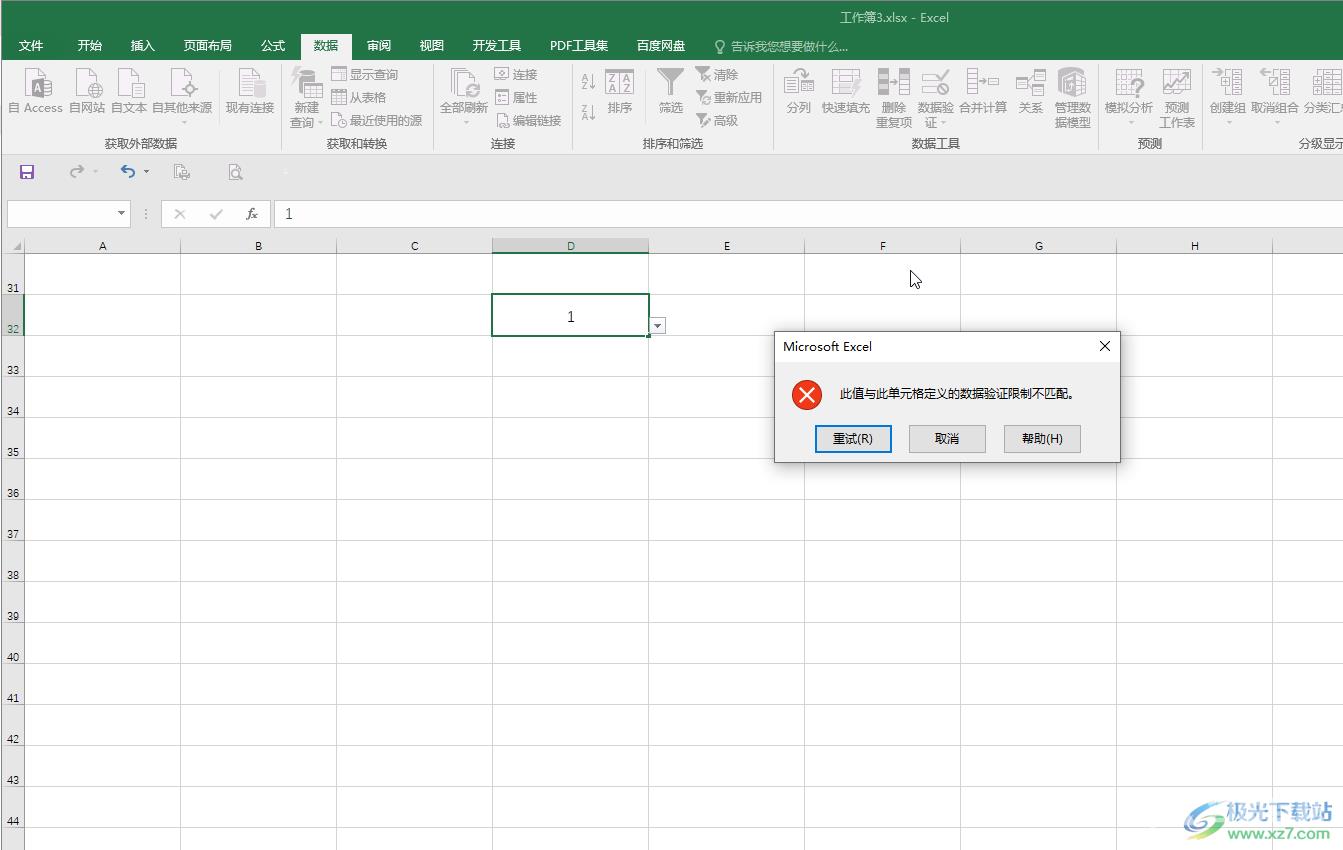Click the print preview magnifier icon
Screen dimensions: 1343x850
coord(235,172)
